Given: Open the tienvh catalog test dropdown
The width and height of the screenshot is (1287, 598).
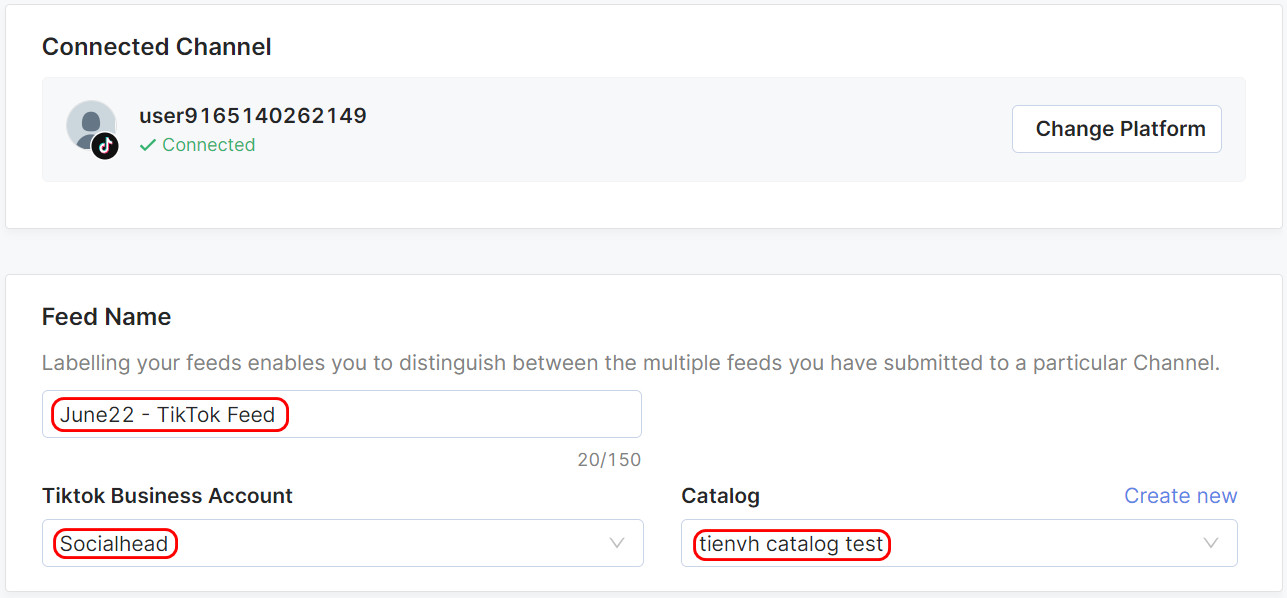Looking at the screenshot, I should (x=959, y=543).
